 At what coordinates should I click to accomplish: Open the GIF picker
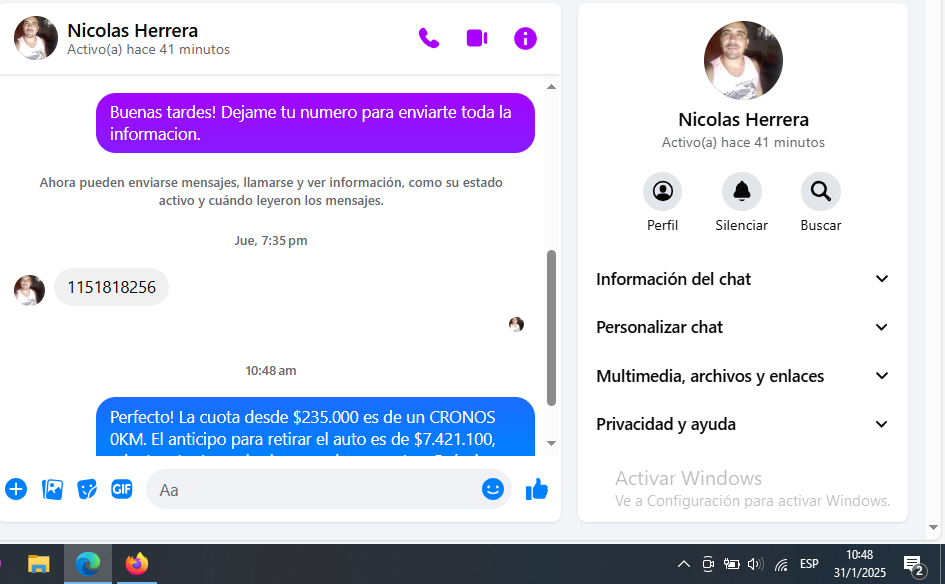click(122, 489)
